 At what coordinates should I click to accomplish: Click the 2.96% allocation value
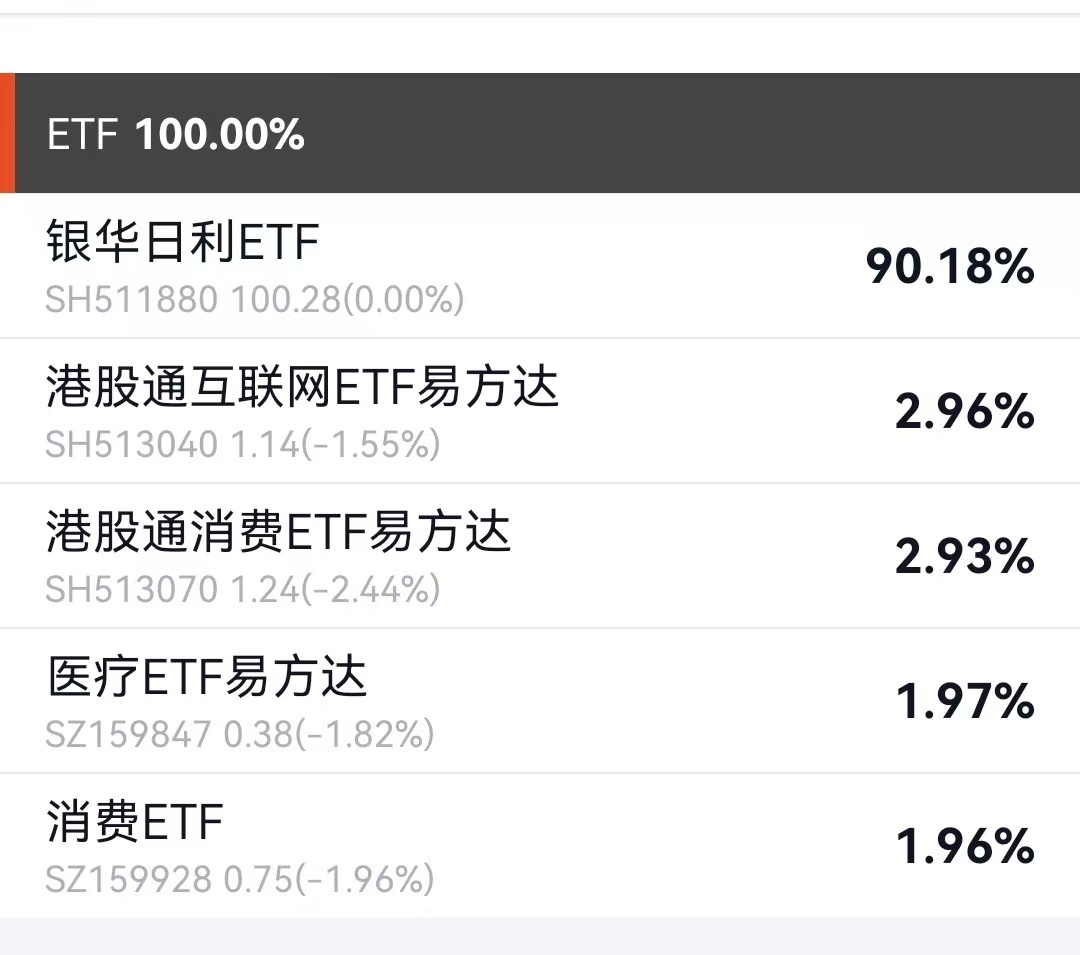[x=964, y=411]
